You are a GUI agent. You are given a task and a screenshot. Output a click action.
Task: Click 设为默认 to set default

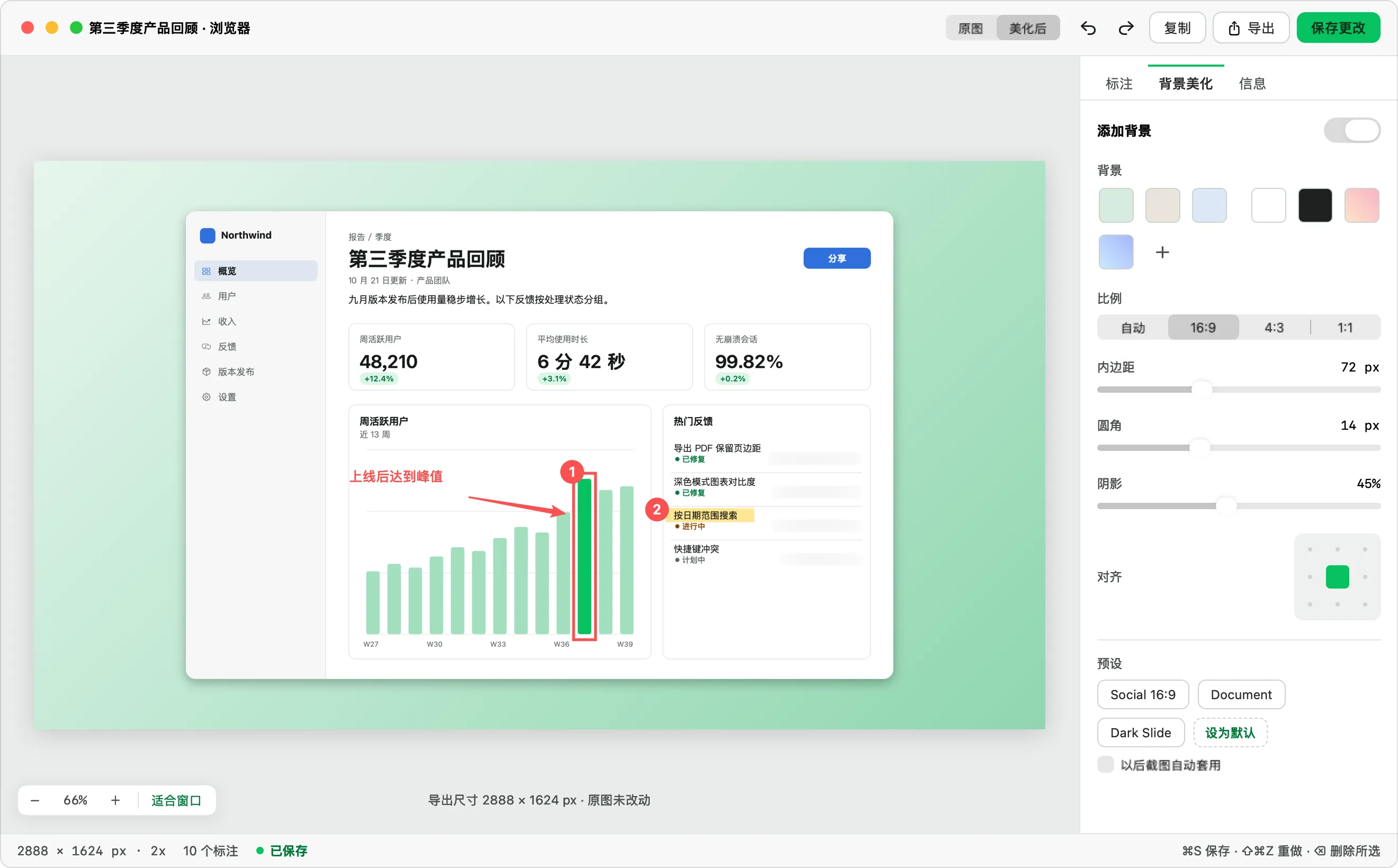(x=1230, y=733)
